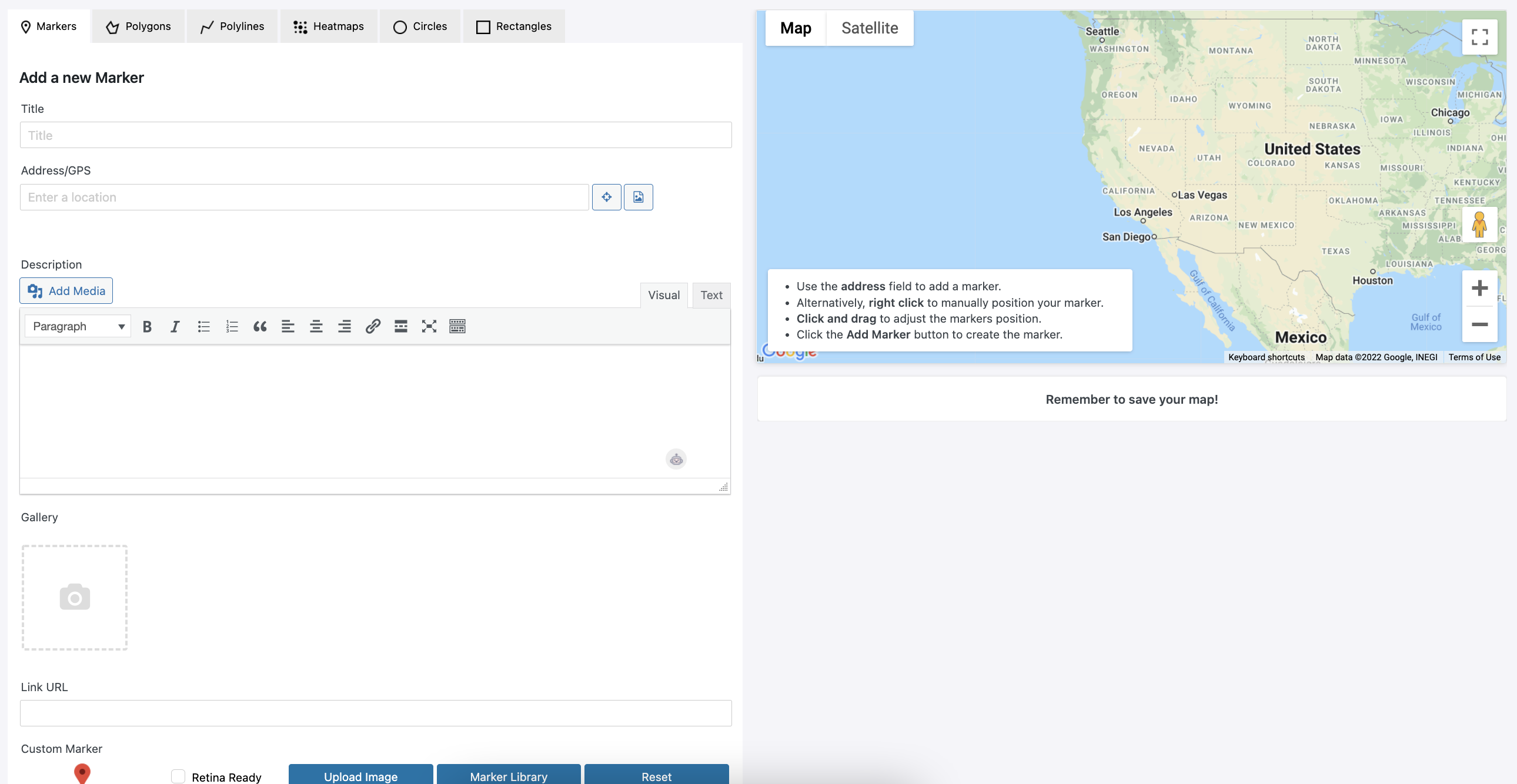1517x784 pixels.
Task: Zoom in on the map
Action: click(x=1479, y=288)
